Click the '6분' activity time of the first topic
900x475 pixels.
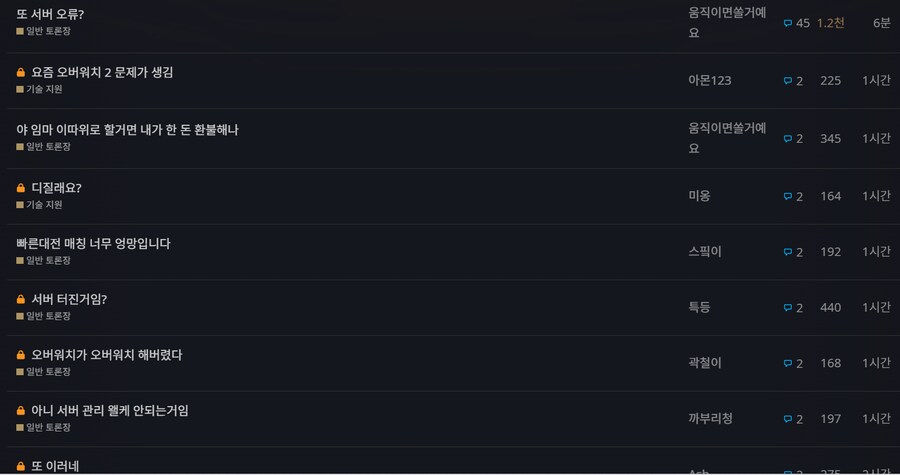pyautogui.click(x=881, y=23)
